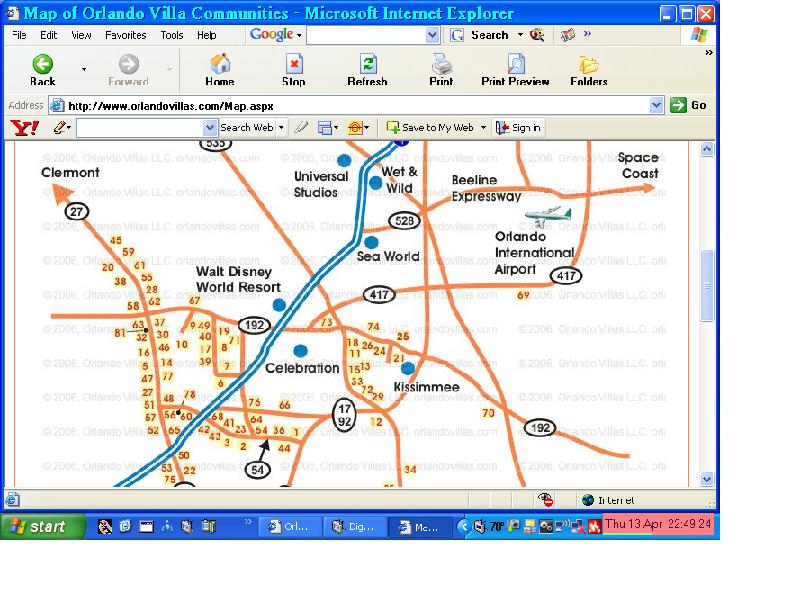
Task: Click the scrollbar down arrow
Action: 707,479
